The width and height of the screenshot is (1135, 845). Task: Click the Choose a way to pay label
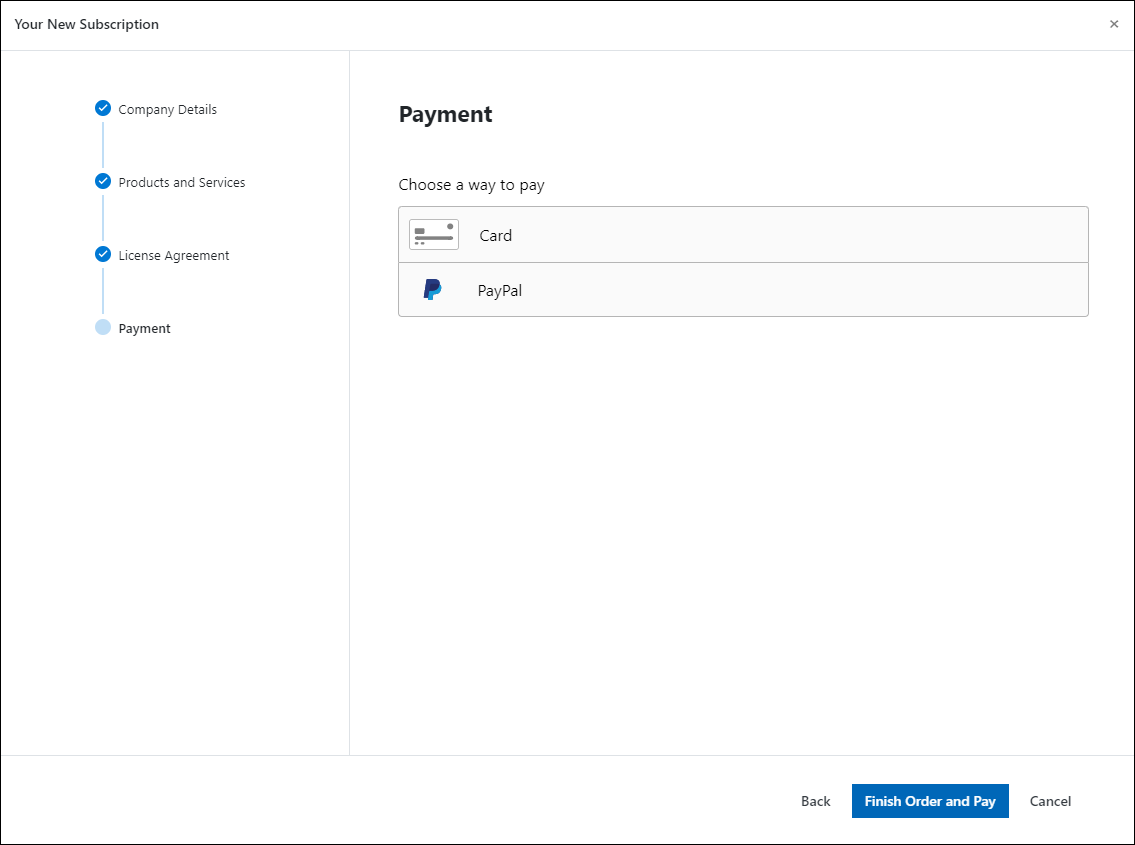[x=472, y=185]
